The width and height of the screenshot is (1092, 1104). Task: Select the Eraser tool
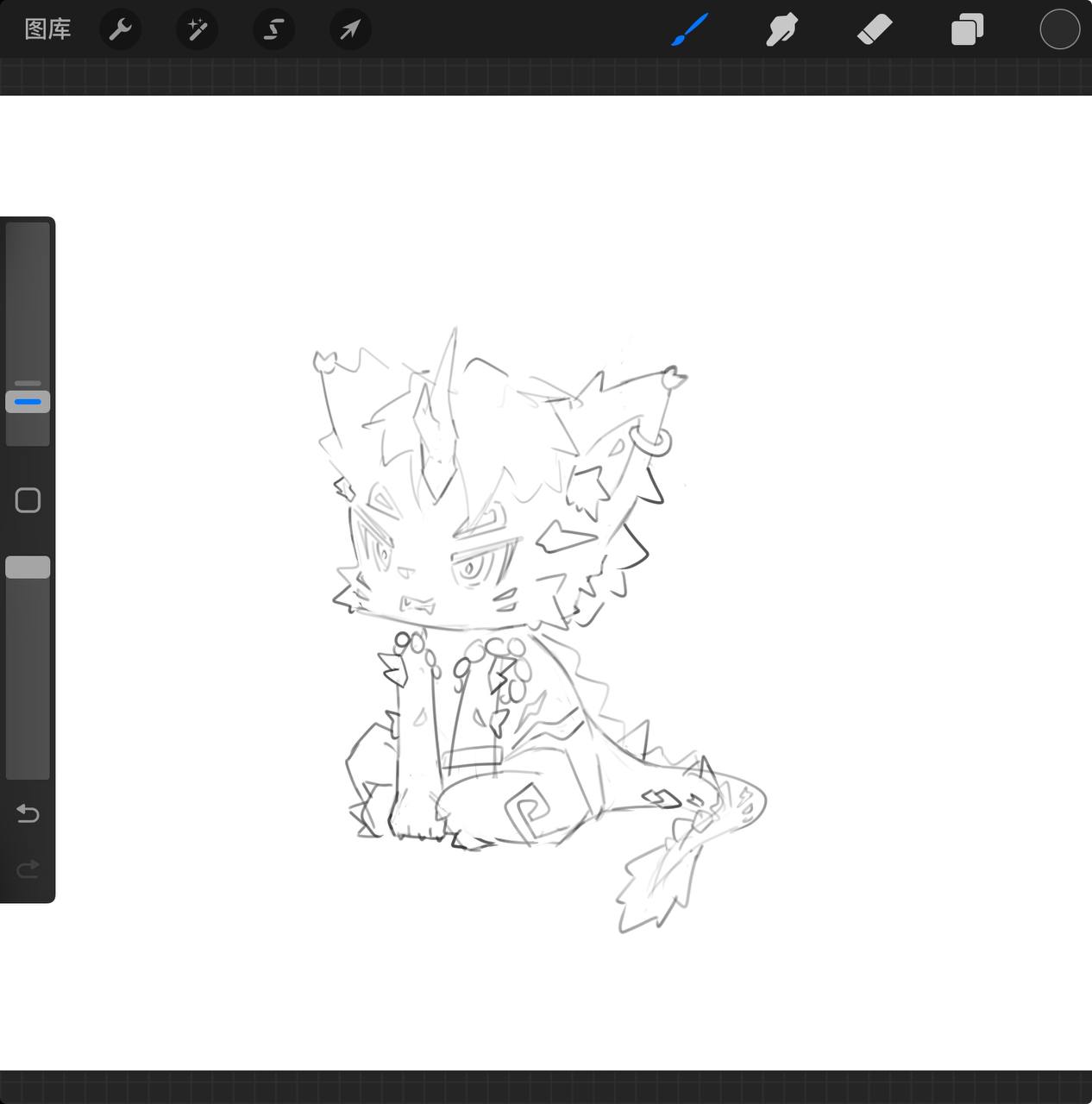coord(874,30)
